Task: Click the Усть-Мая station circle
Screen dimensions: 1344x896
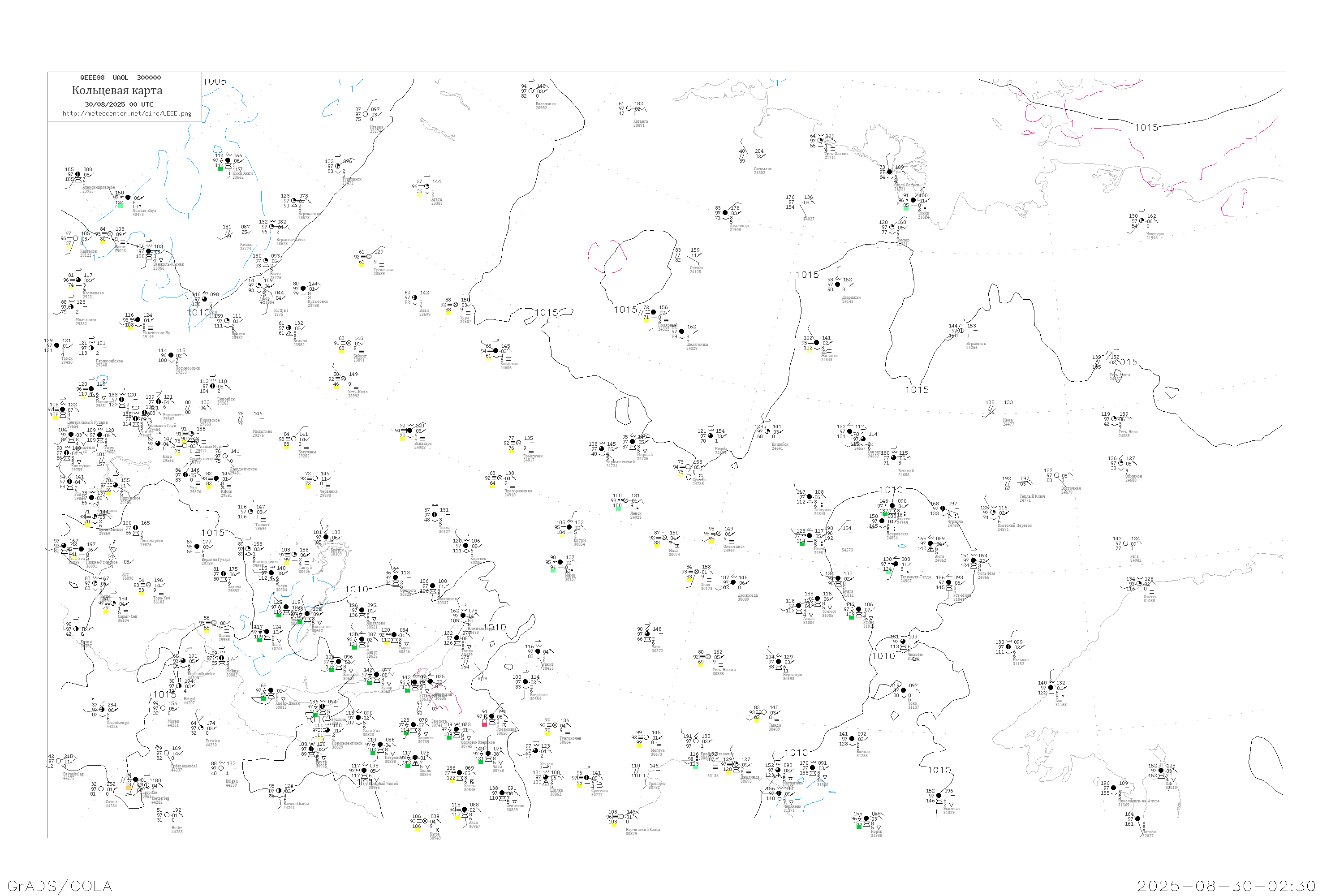Action: coord(973,560)
